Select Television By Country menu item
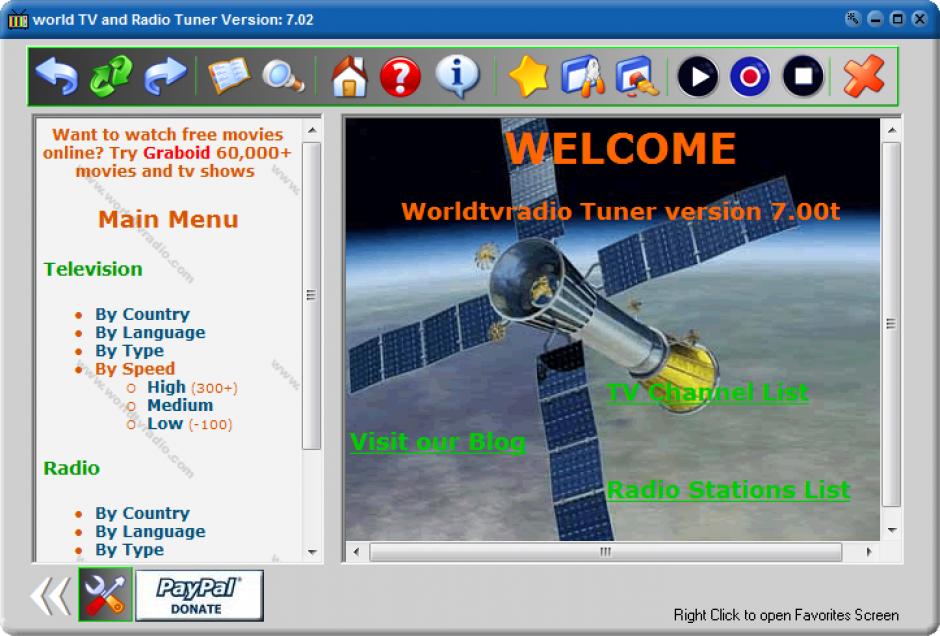 pos(142,314)
